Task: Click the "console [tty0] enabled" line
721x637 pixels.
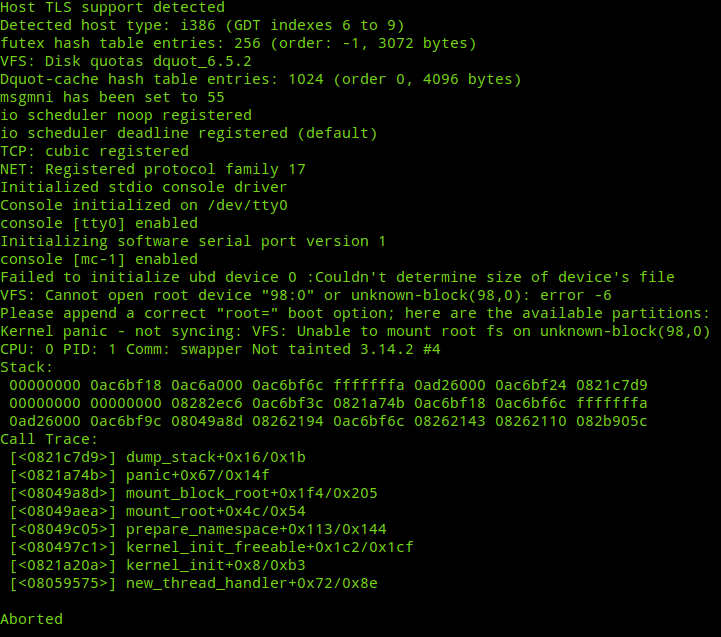Action: (x=99, y=223)
